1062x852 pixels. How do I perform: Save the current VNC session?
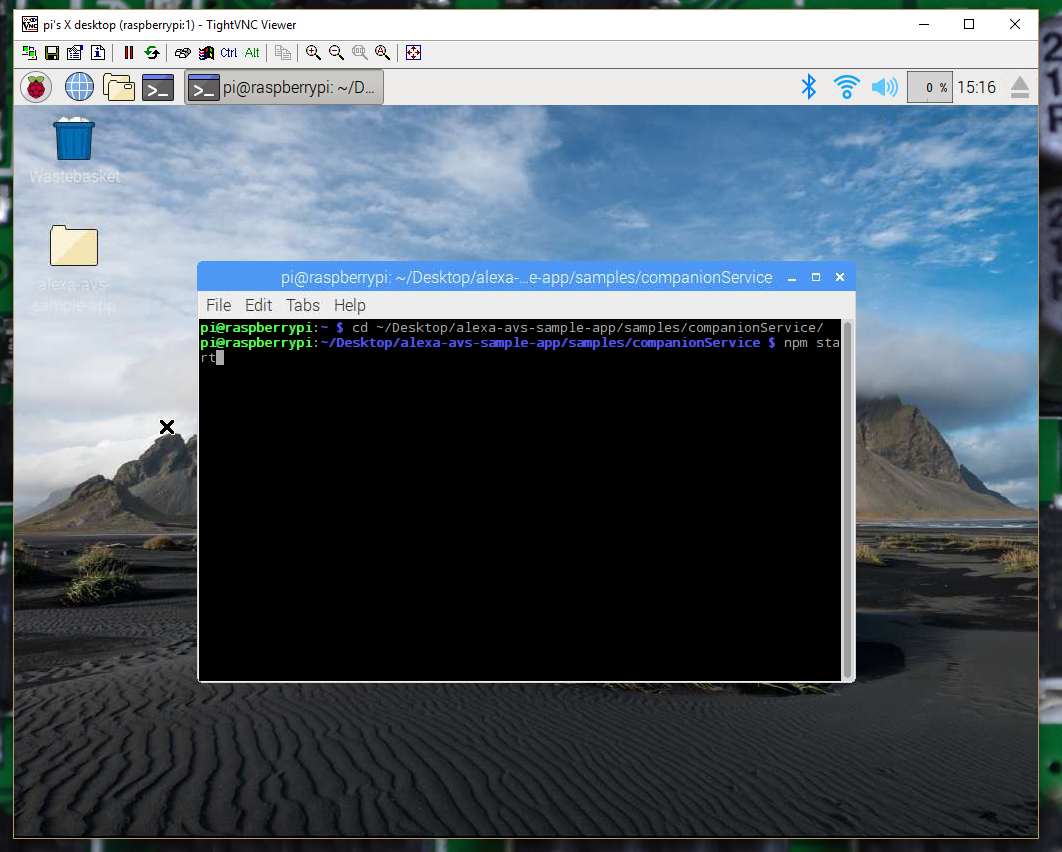[x=51, y=52]
